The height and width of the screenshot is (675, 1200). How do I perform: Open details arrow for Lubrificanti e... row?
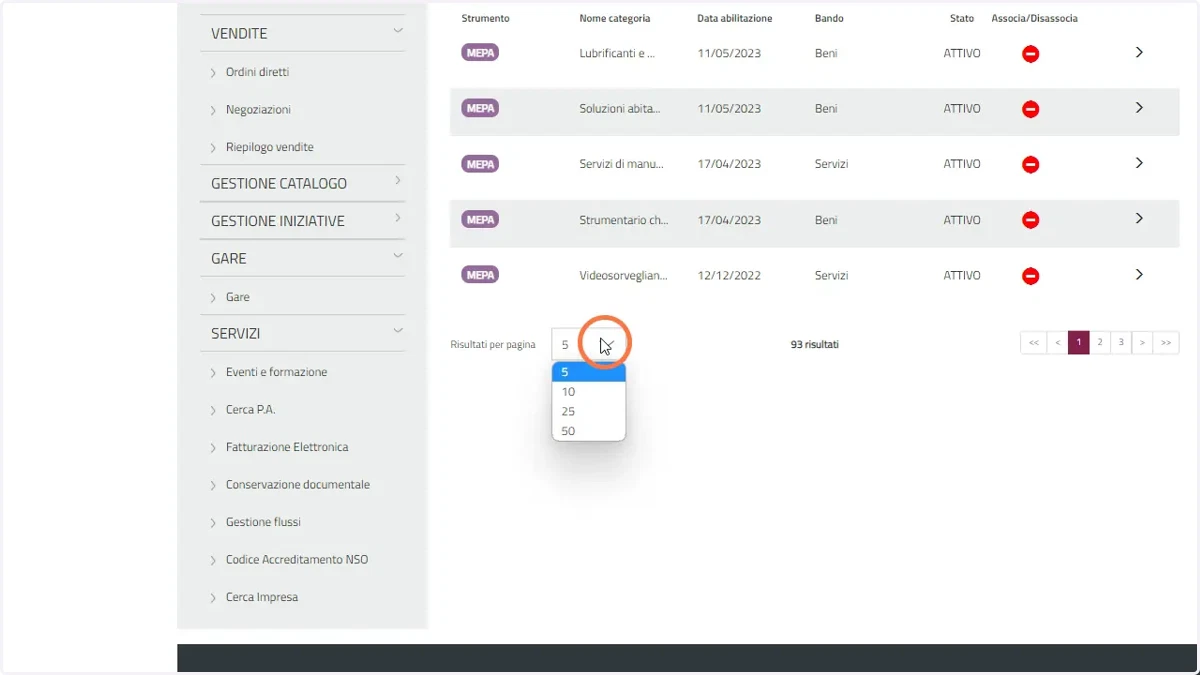1139,52
